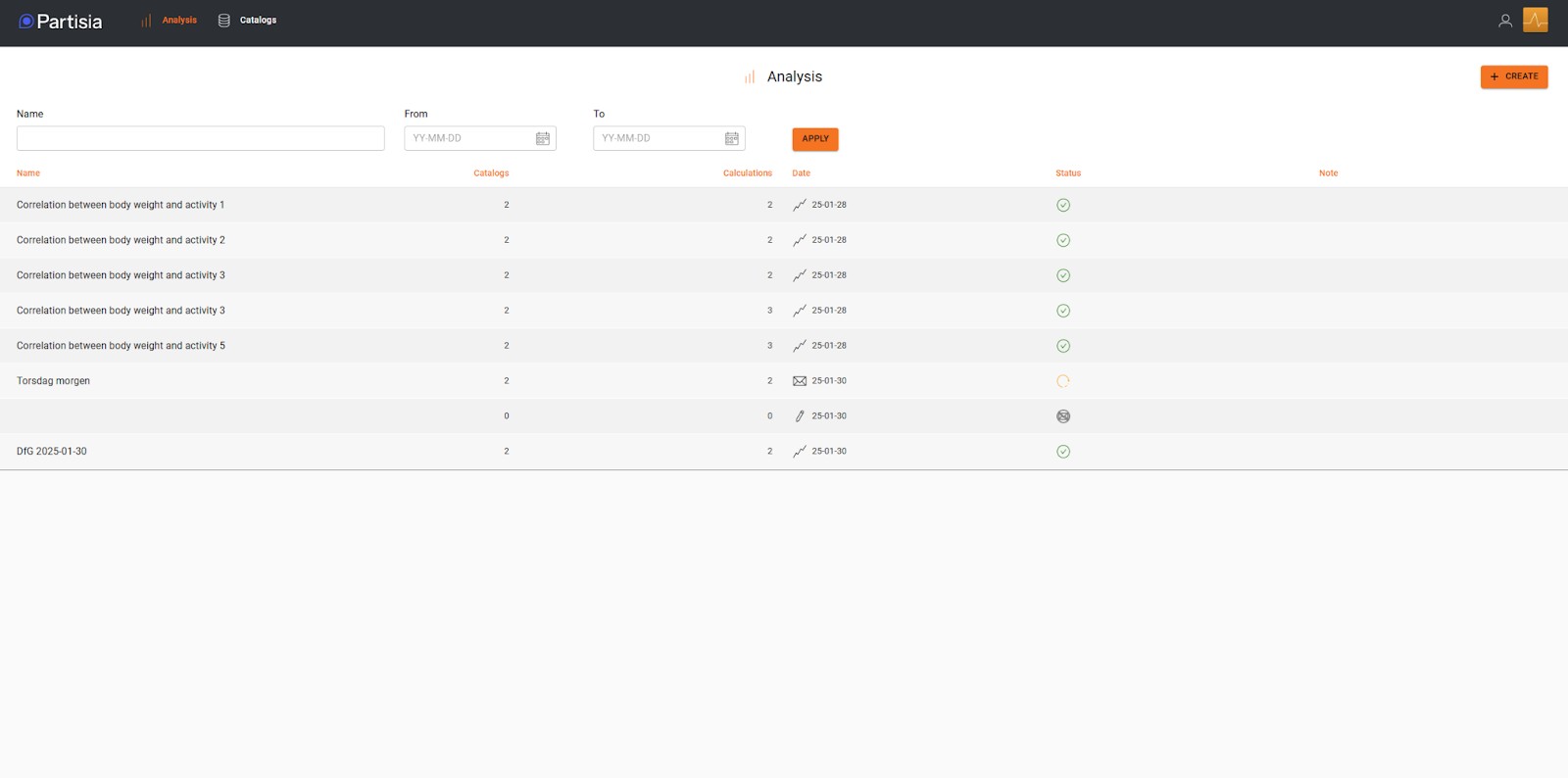1568x778 pixels.
Task: Sort by the Date column header
Action: [x=802, y=173]
